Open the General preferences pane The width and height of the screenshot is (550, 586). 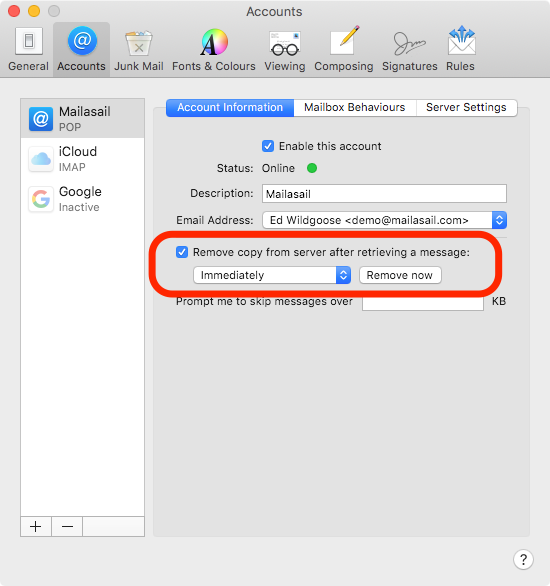[x=28, y=50]
